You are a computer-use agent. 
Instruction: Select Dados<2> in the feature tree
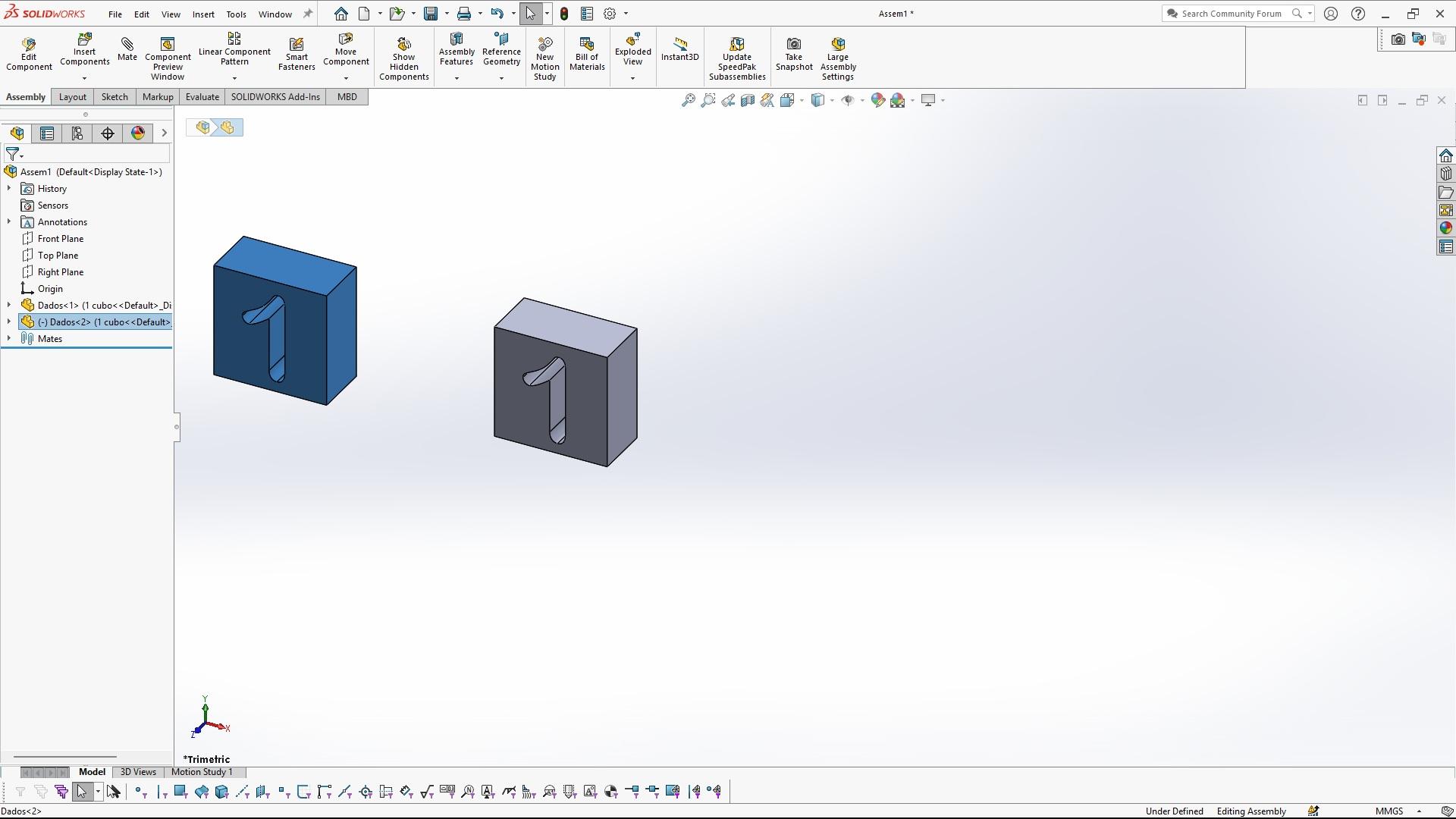pos(96,322)
